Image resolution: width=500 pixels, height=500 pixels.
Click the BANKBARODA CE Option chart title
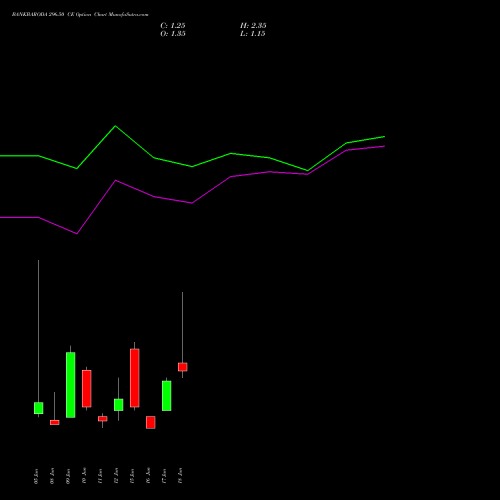(80, 14)
